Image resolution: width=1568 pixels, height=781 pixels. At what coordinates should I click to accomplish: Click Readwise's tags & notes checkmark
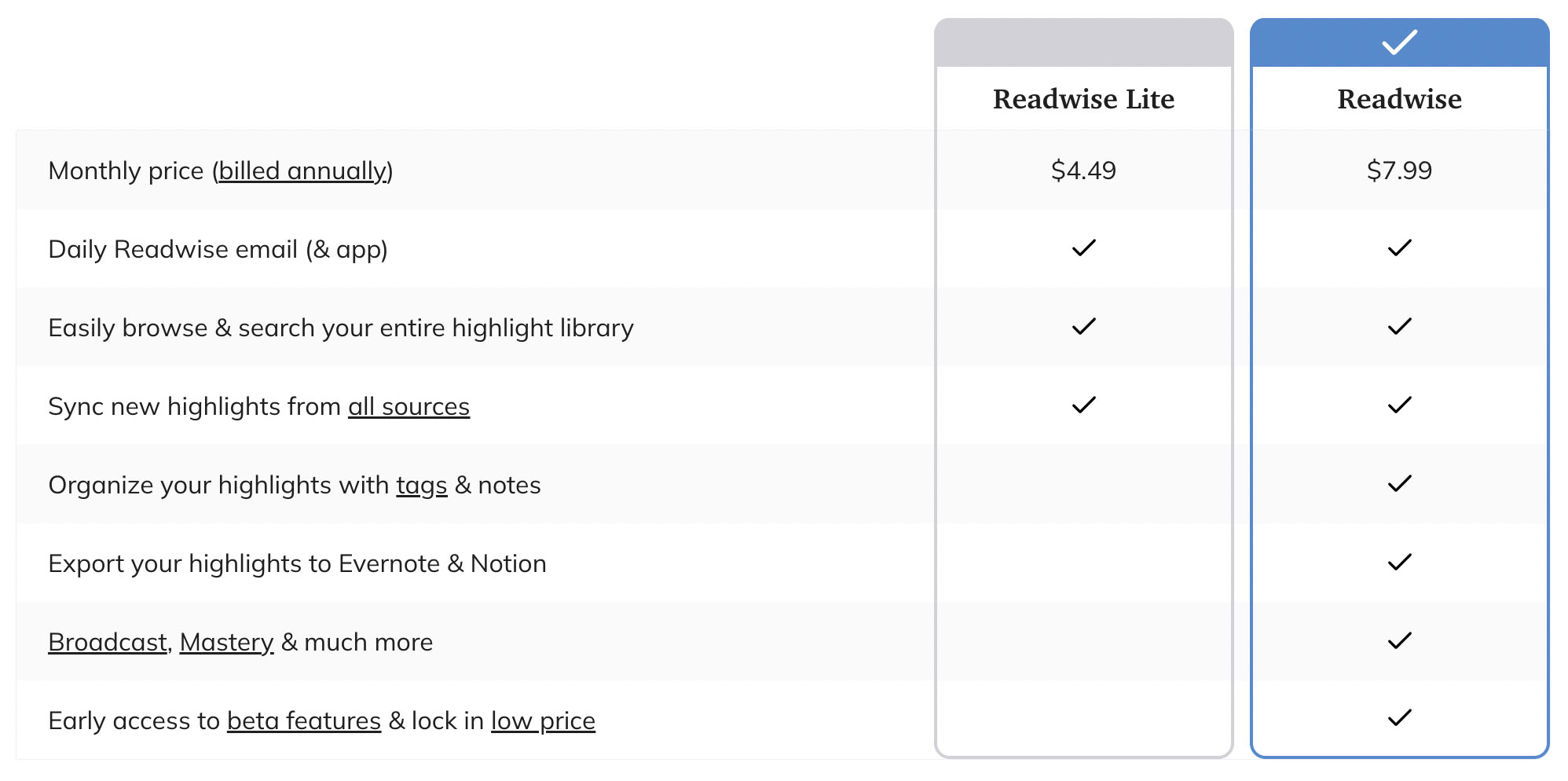1399,484
